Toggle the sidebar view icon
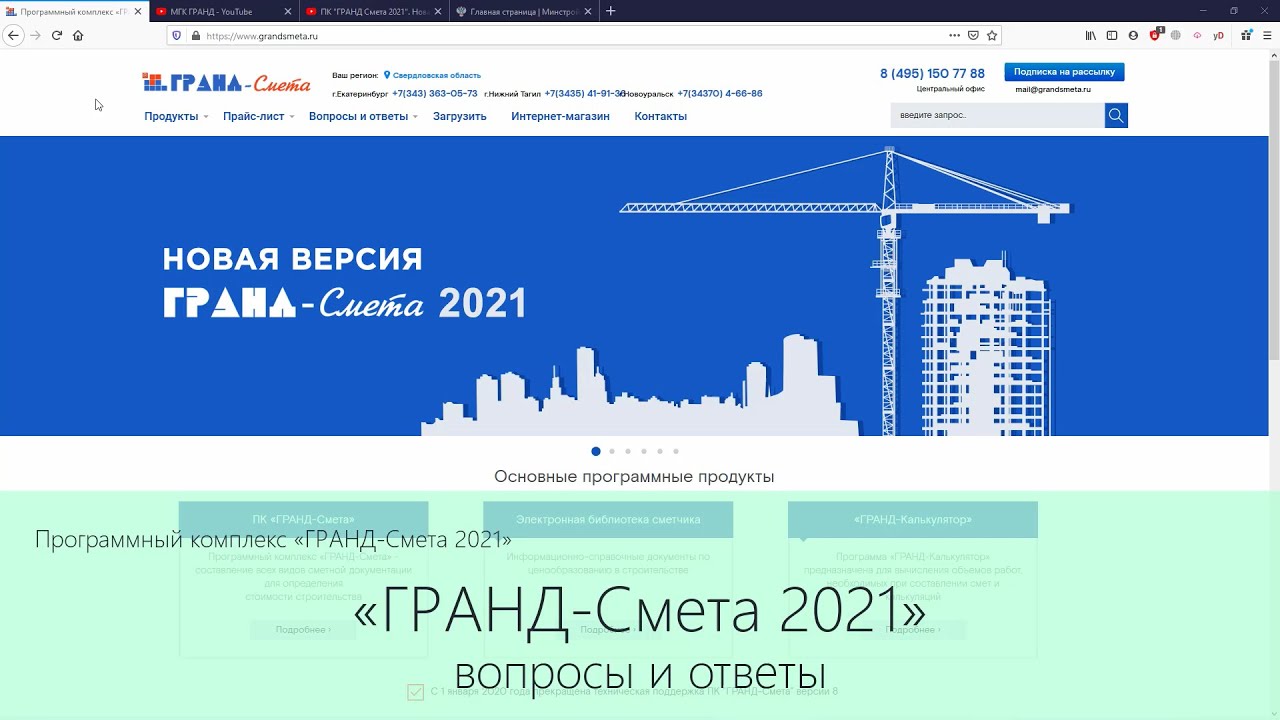 pos(1112,35)
